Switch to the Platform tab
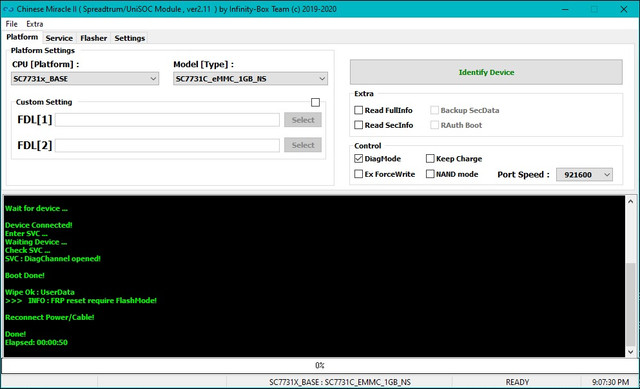The image size is (640, 389). (x=22, y=37)
